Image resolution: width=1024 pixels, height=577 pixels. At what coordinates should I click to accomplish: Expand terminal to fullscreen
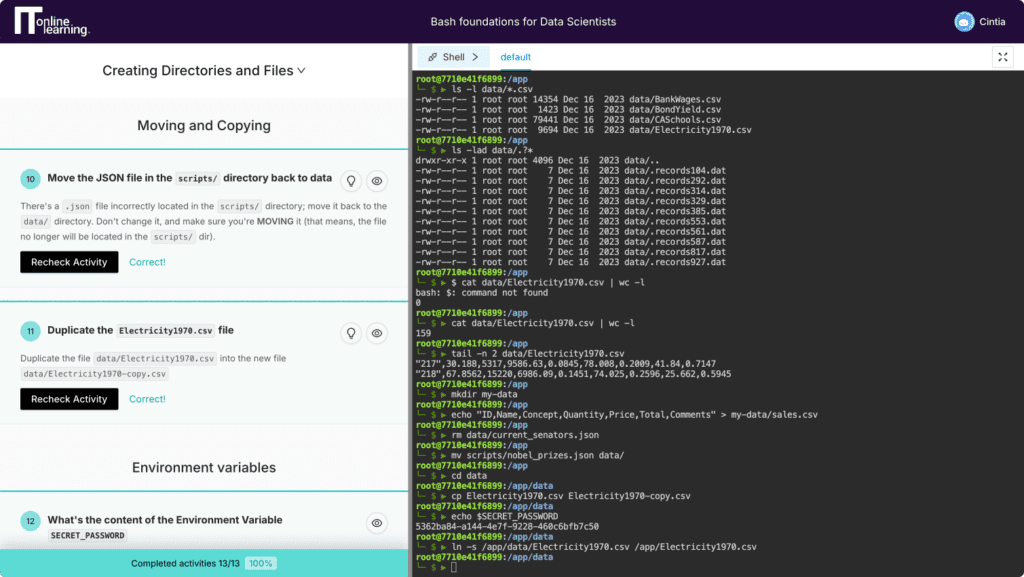[x=1002, y=57]
